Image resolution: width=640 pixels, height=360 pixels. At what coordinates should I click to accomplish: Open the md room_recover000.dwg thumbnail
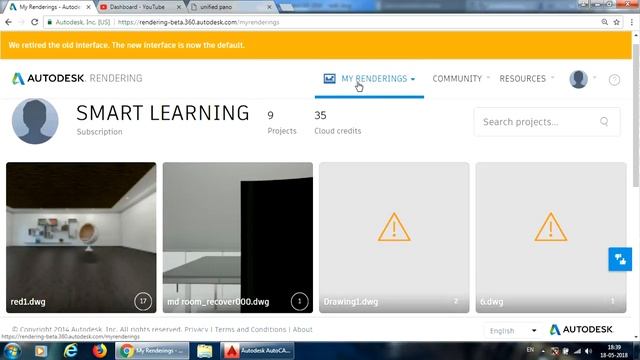[x=238, y=238]
